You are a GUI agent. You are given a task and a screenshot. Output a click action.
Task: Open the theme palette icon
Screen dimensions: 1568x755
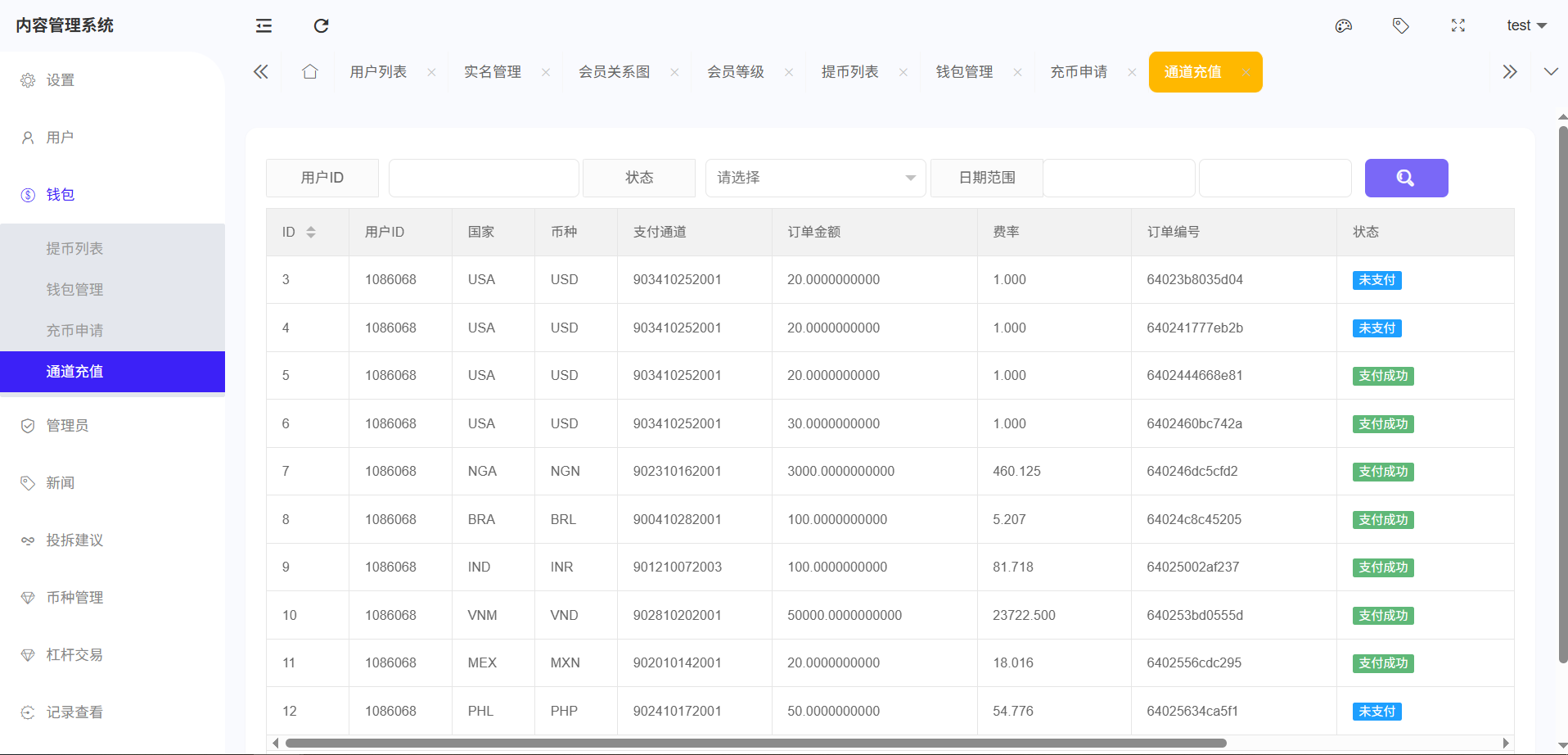1343,26
